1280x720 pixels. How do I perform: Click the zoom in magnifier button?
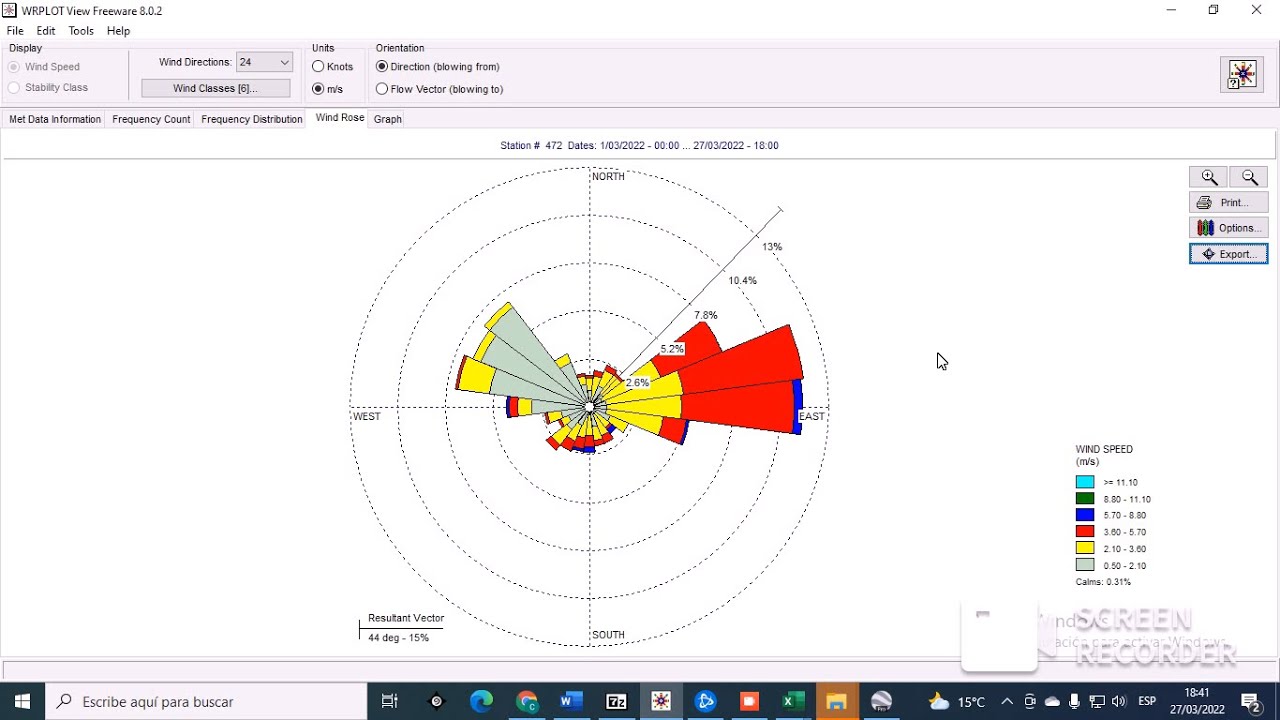1208,177
